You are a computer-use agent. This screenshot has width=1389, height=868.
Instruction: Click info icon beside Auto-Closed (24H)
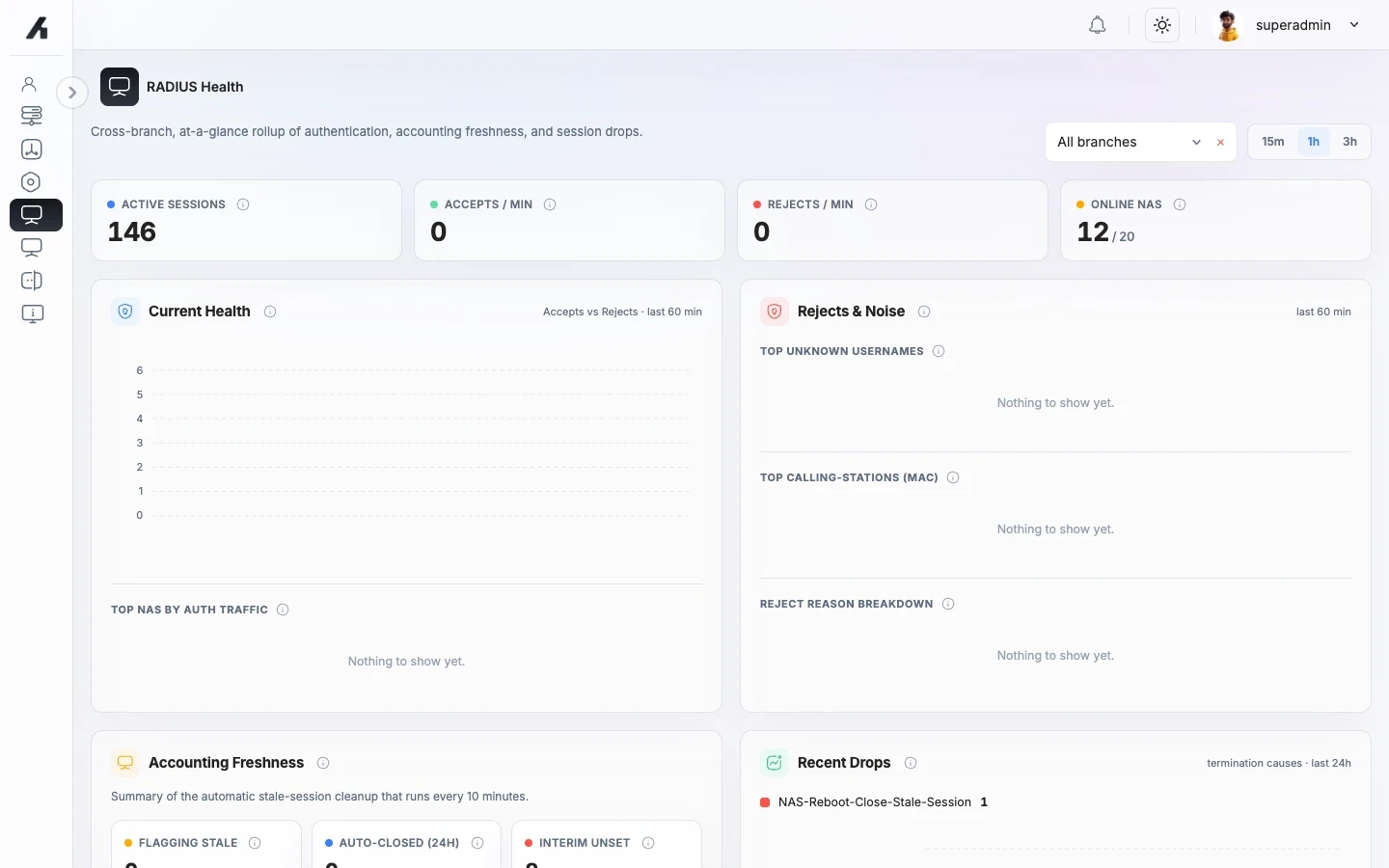click(x=477, y=843)
